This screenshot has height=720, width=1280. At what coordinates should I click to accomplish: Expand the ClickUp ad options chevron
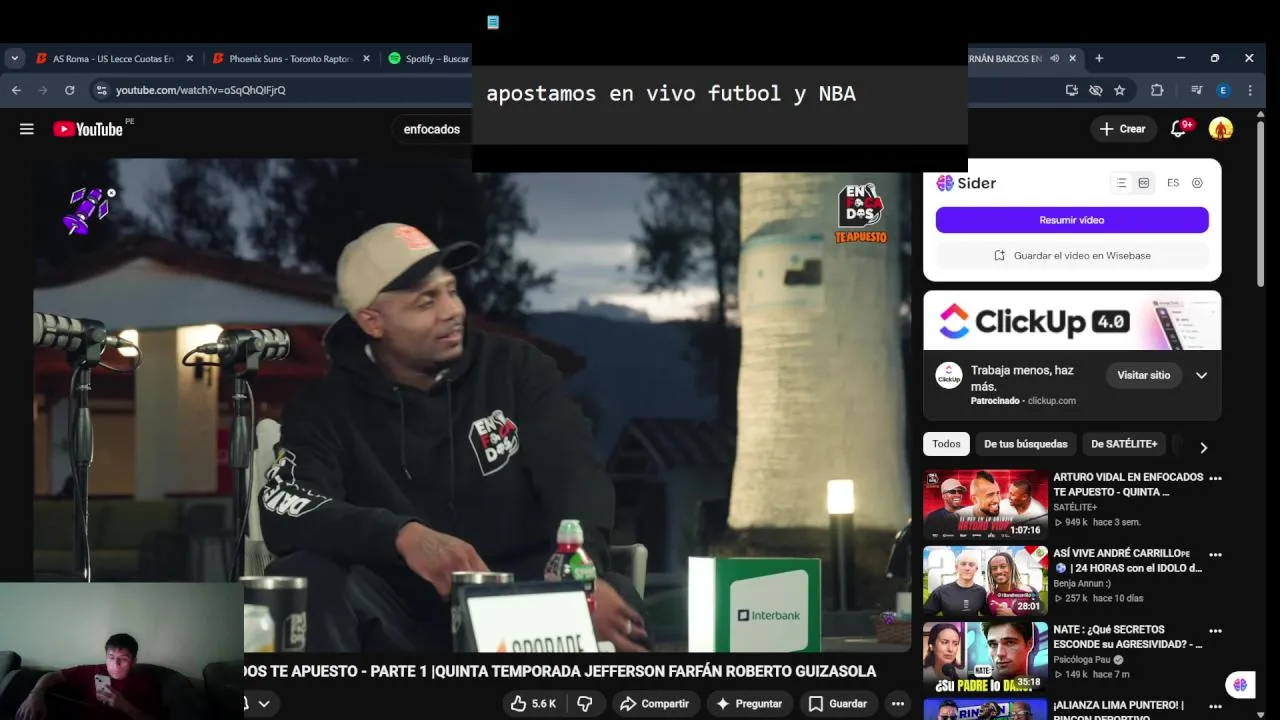tap(1201, 376)
